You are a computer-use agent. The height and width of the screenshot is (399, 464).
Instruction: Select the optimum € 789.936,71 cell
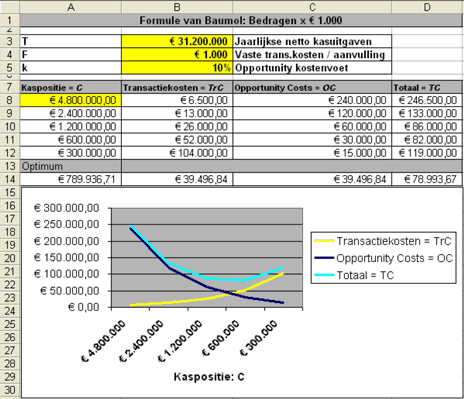tap(71, 179)
